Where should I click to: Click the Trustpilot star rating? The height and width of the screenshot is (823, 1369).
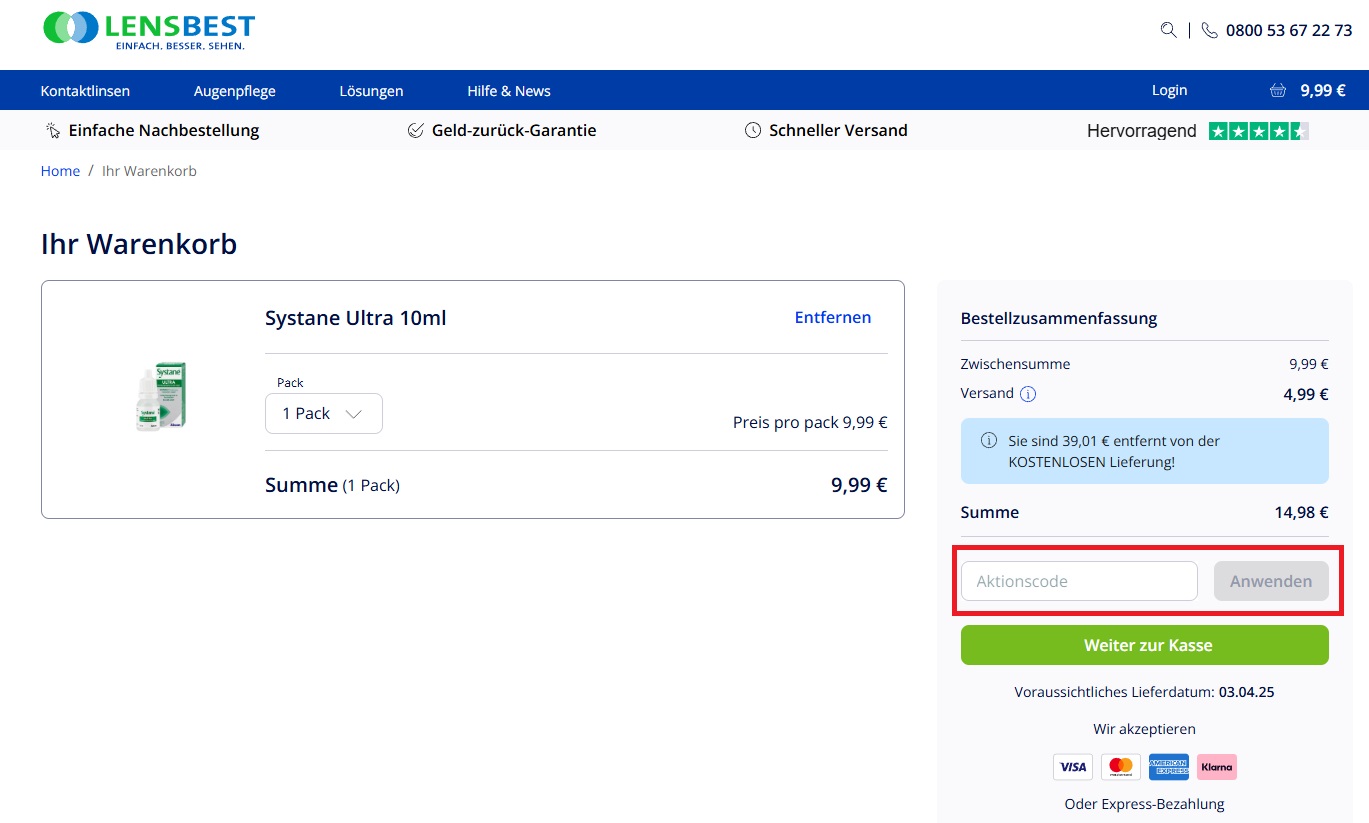1258,131
